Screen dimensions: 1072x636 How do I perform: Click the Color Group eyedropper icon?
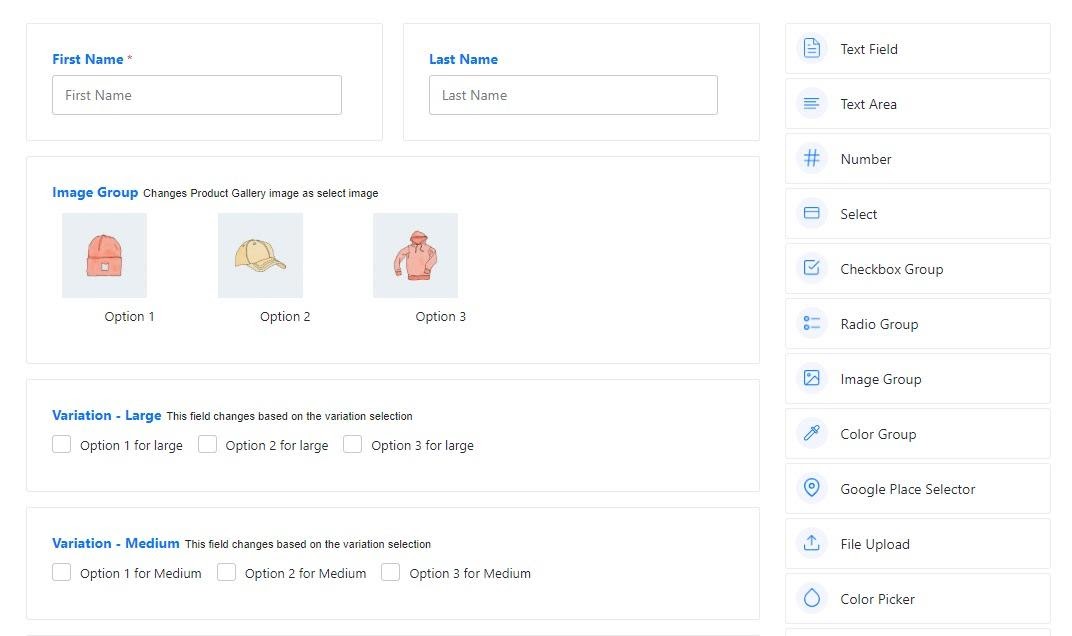[812, 434]
